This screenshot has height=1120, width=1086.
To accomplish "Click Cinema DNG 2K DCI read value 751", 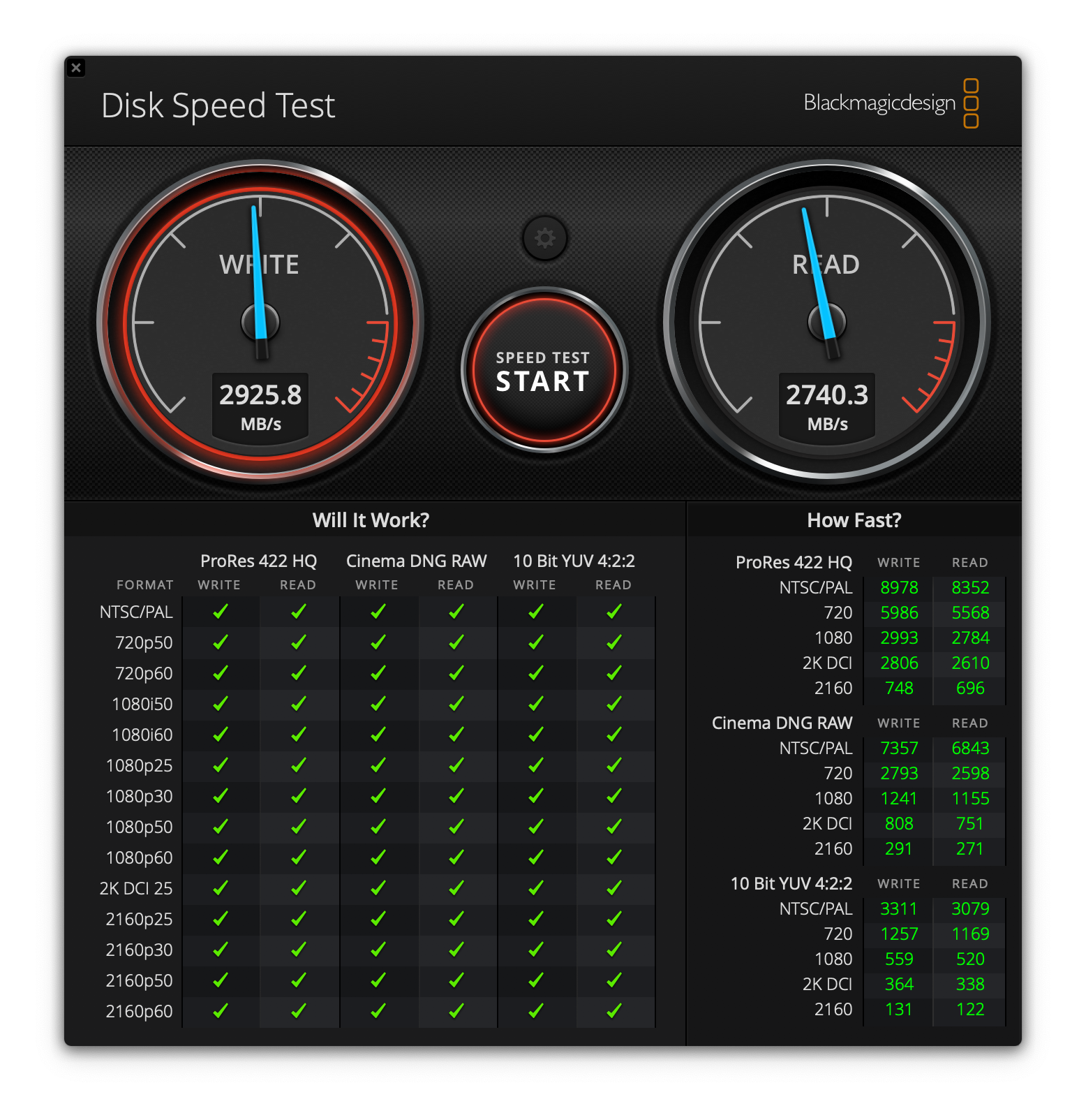I will [x=970, y=824].
